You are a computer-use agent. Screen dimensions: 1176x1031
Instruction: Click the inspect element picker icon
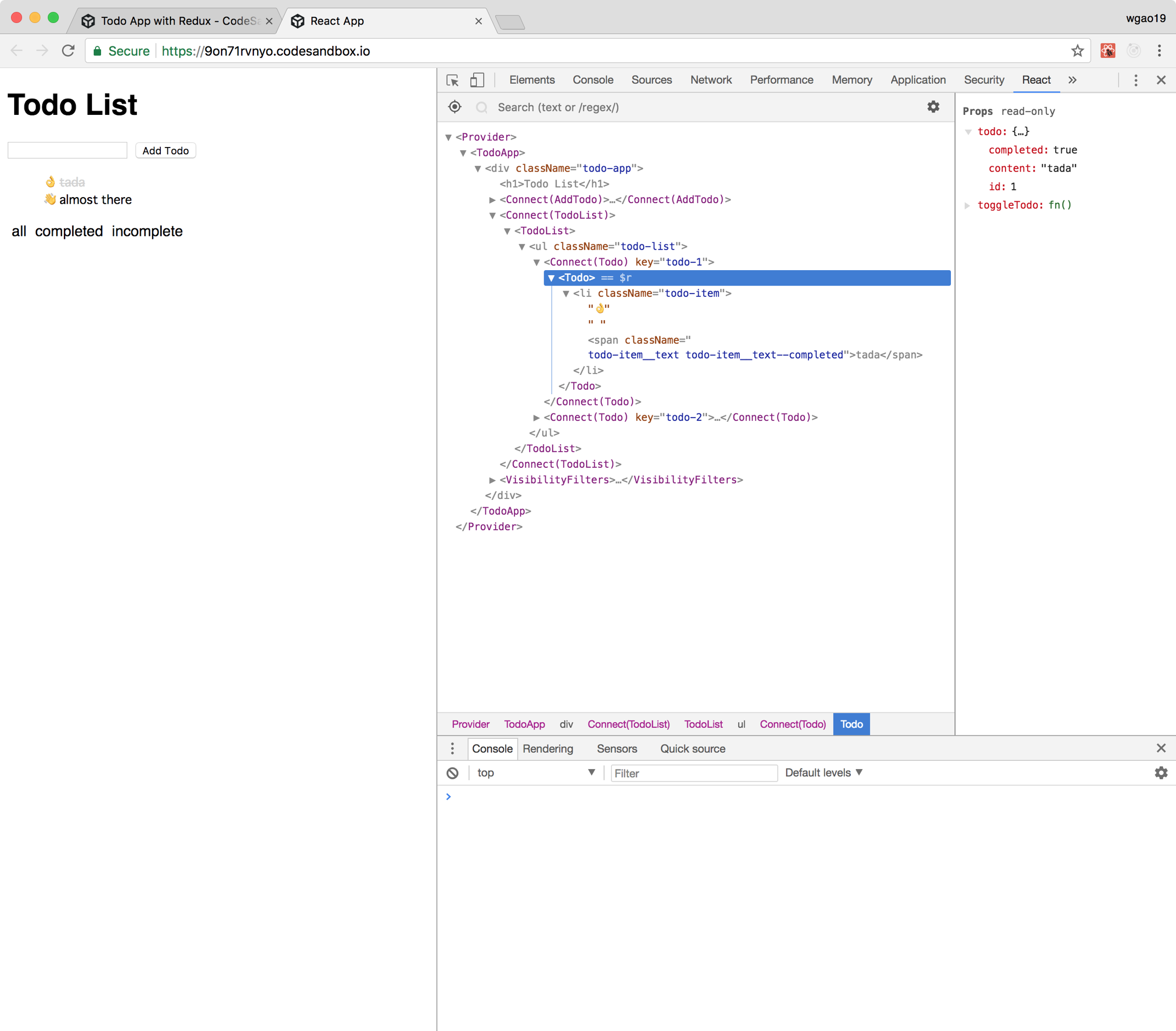click(453, 80)
